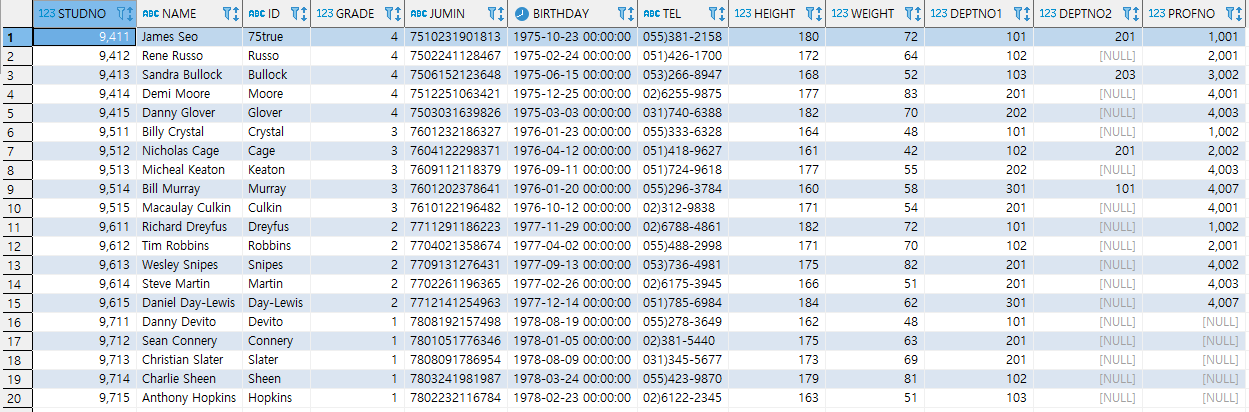Click the TEL cell 055)488-2998
The image size is (1249, 412).
(682, 246)
